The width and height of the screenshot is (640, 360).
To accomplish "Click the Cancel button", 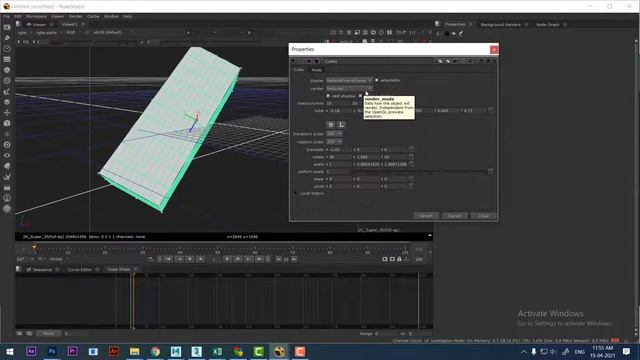I will (454, 216).
